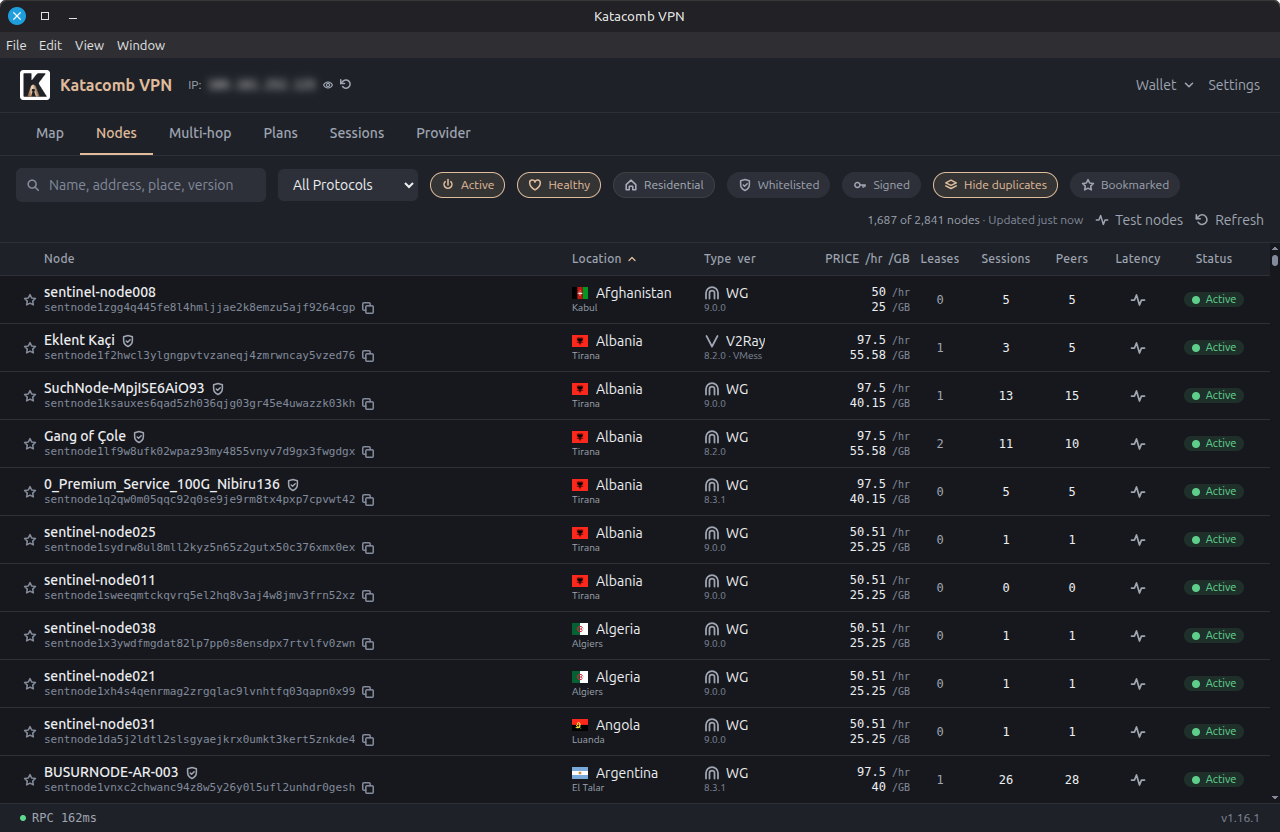
Task: Copy SuchNode-MpjISE6AiO93 address
Action: click(368, 404)
